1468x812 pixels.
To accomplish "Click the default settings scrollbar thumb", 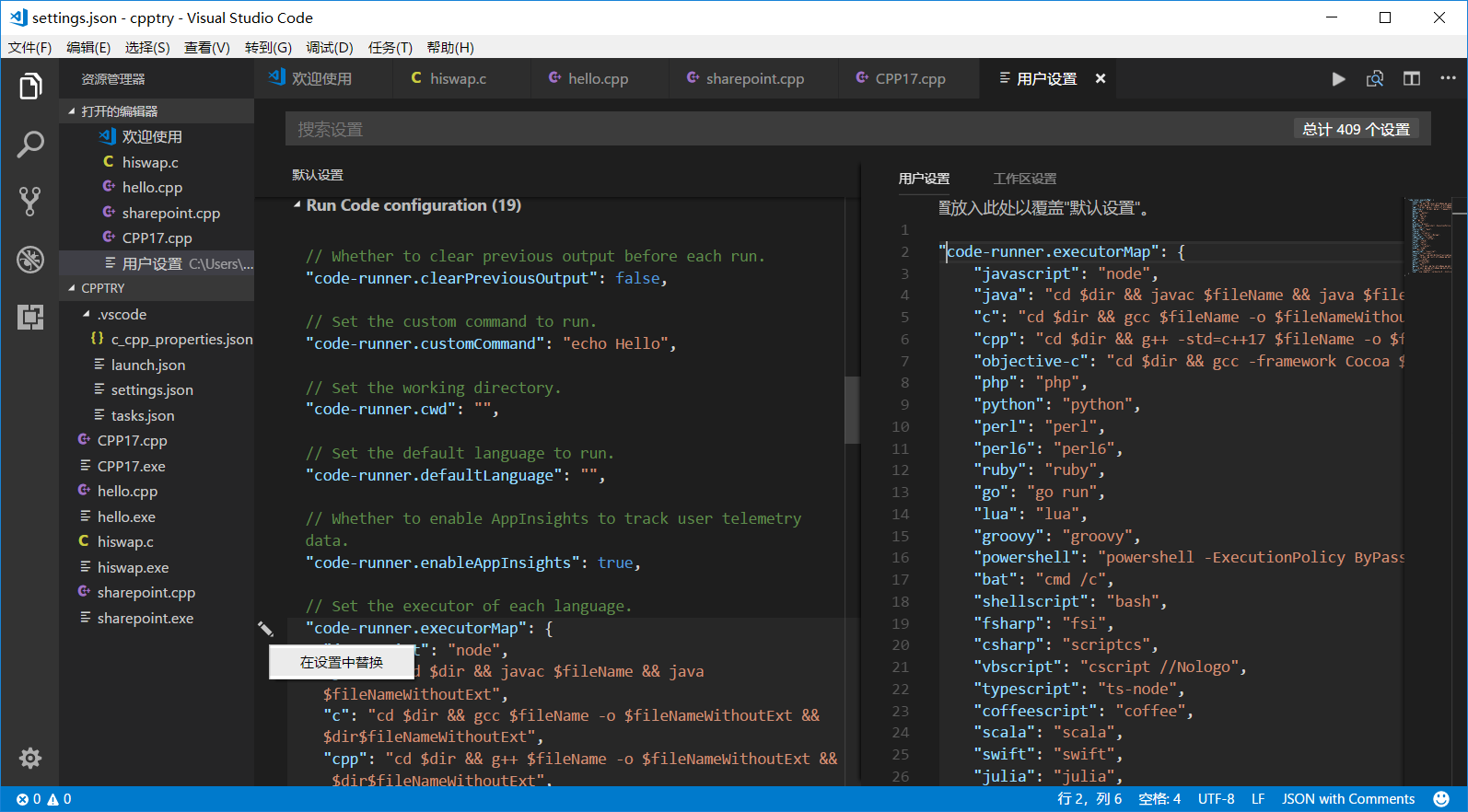I will [x=852, y=410].
